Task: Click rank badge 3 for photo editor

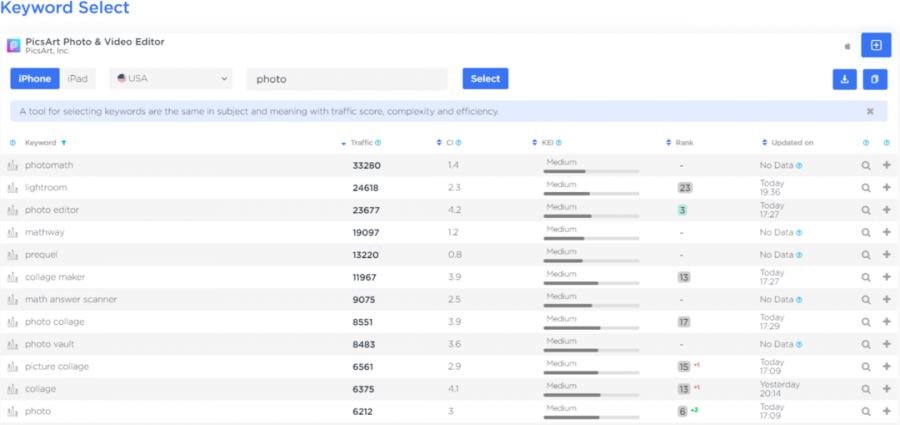Action: [x=682, y=210]
